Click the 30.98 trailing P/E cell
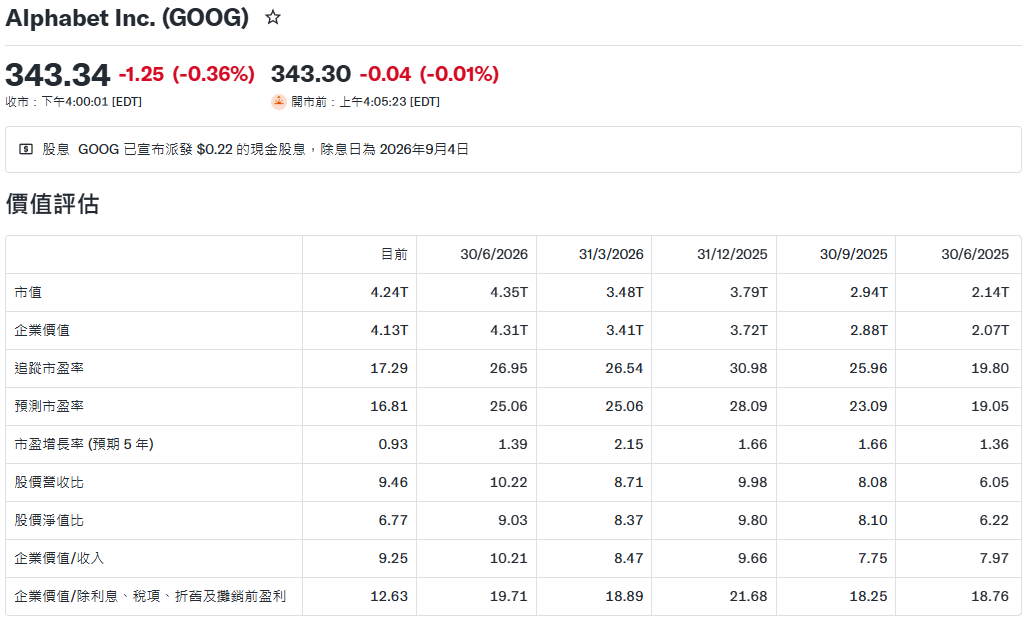 point(749,368)
